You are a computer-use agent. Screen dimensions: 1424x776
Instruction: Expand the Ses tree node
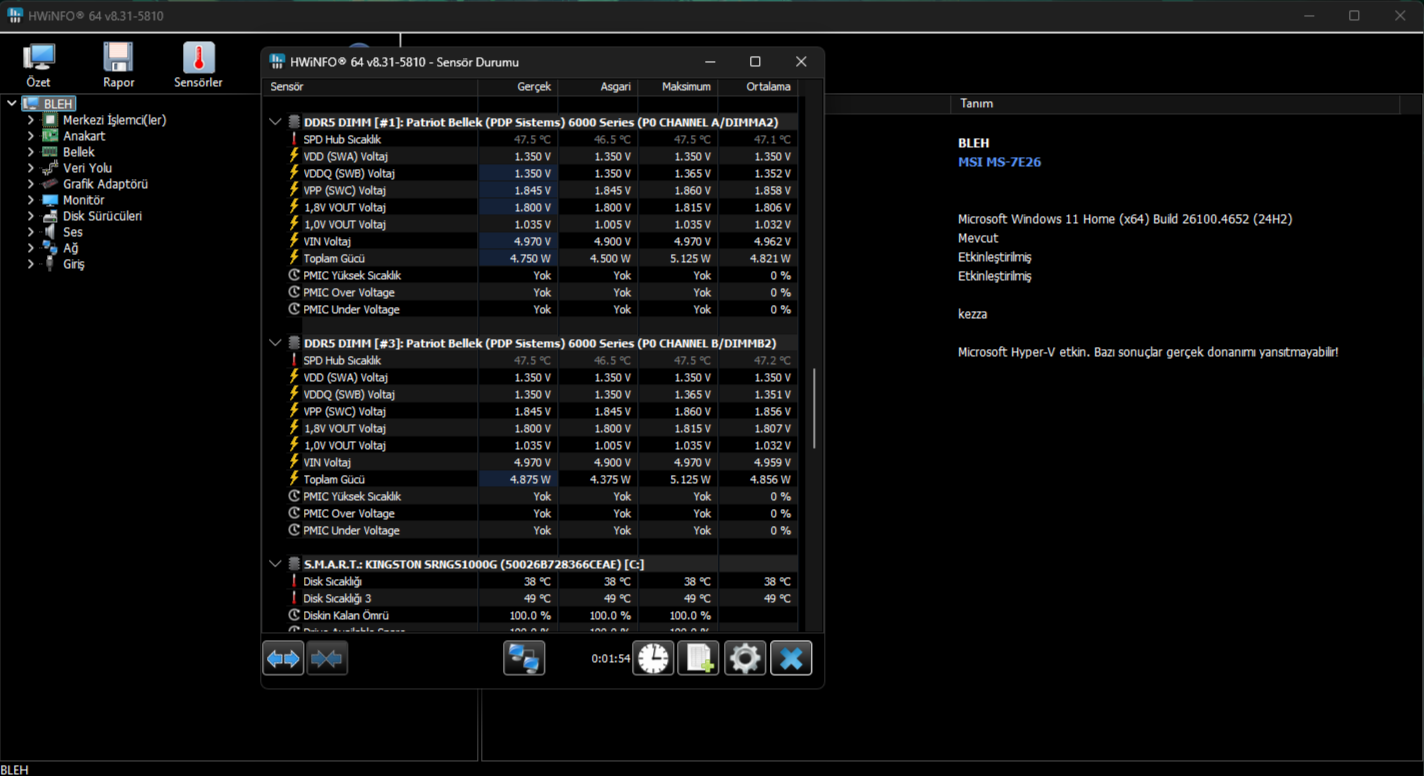pyautogui.click(x=30, y=232)
